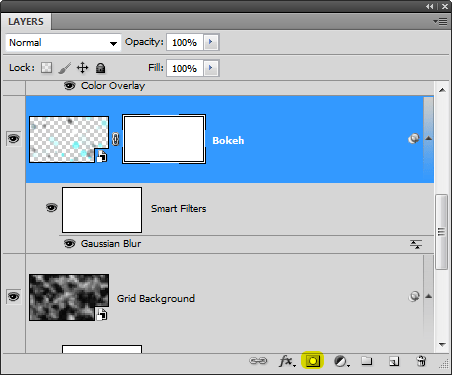Click the scroll down arrow

click(442, 344)
